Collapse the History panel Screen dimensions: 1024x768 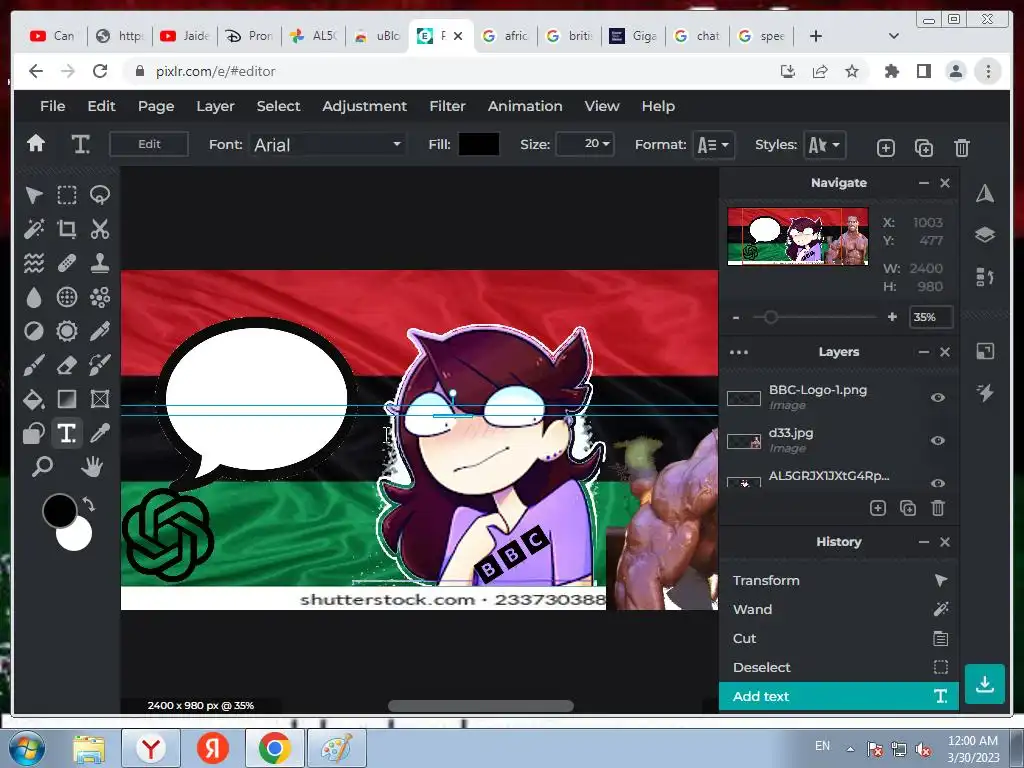923,542
